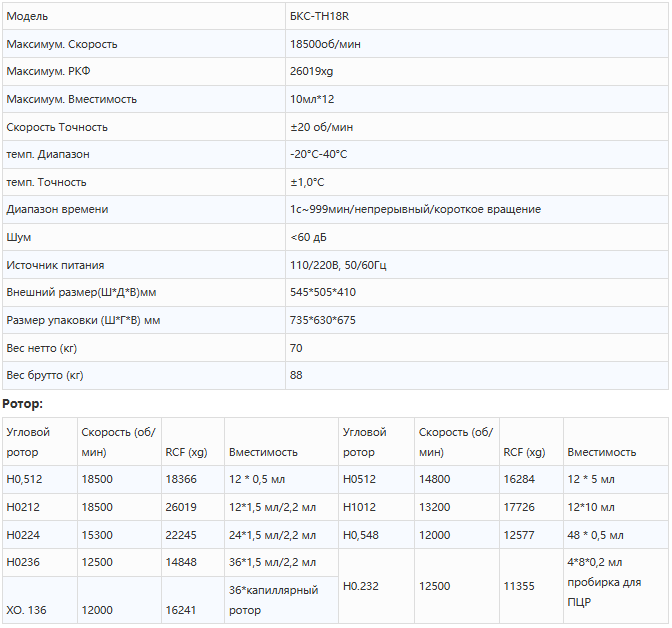Click the Диапазон времени row label
This screenshot has width=672, height=628.
coord(57,209)
